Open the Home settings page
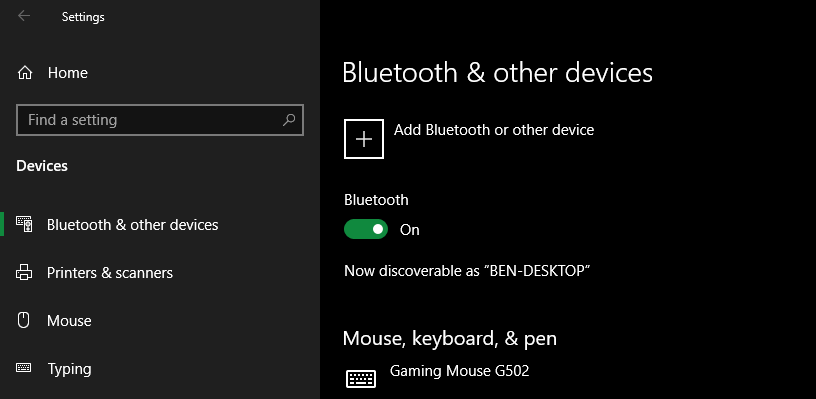Image resolution: width=816 pixels, height=399 pixels. pyautogui.click(x=68, y=73)
